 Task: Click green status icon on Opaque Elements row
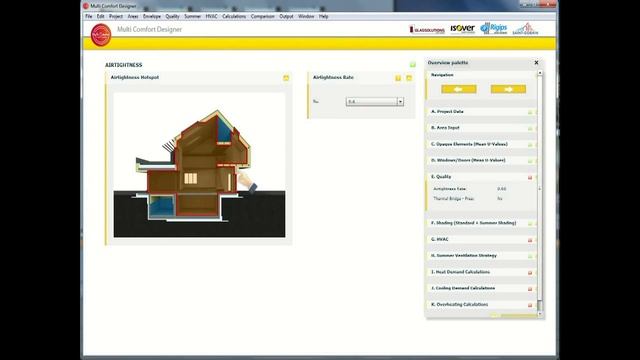pyautogui.click(x=530, y=145)
